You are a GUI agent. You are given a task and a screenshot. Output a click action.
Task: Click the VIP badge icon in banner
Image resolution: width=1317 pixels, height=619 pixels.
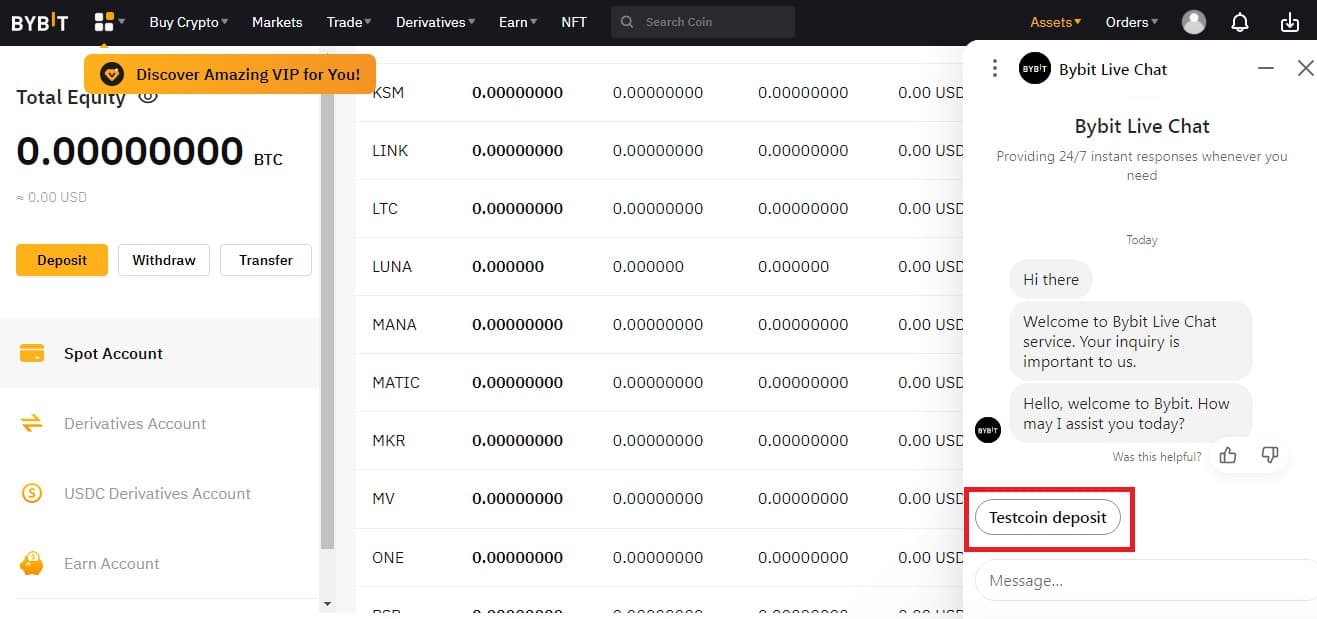tap(113, 74)
